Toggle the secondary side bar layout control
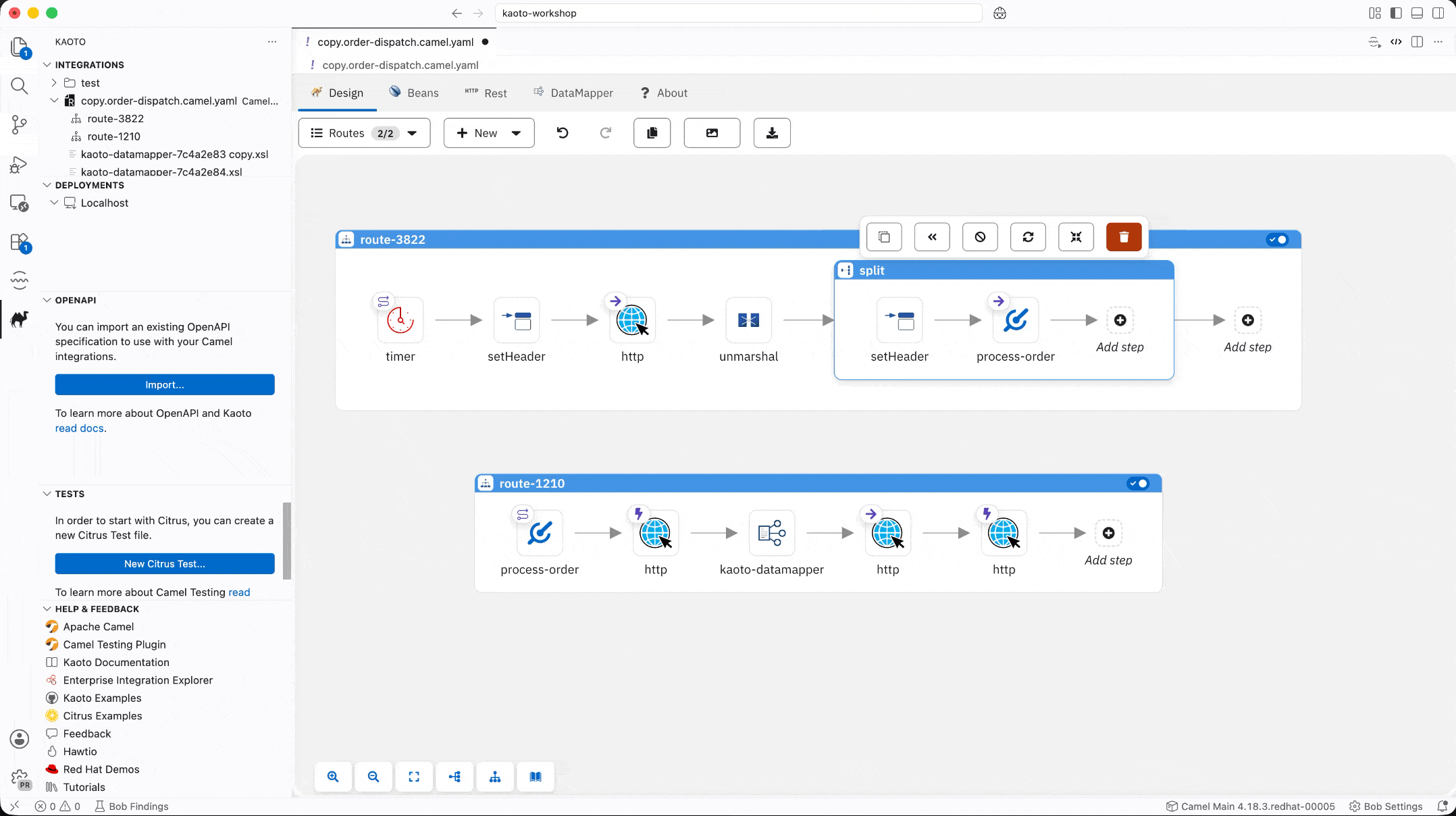Viewport: 1456px width, 816px height. pos(1438,13)
